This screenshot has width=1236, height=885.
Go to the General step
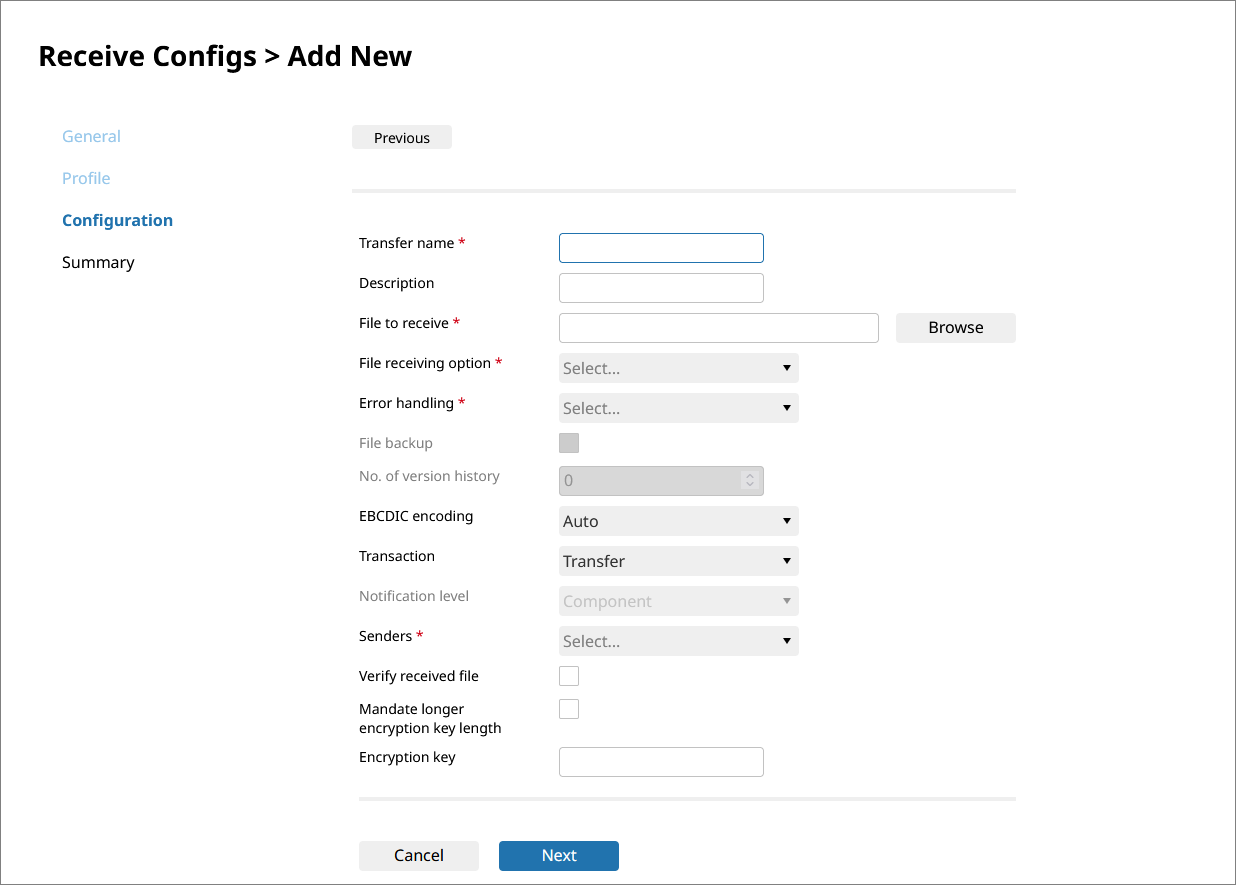pyautogui.click(x=91, y=137)
